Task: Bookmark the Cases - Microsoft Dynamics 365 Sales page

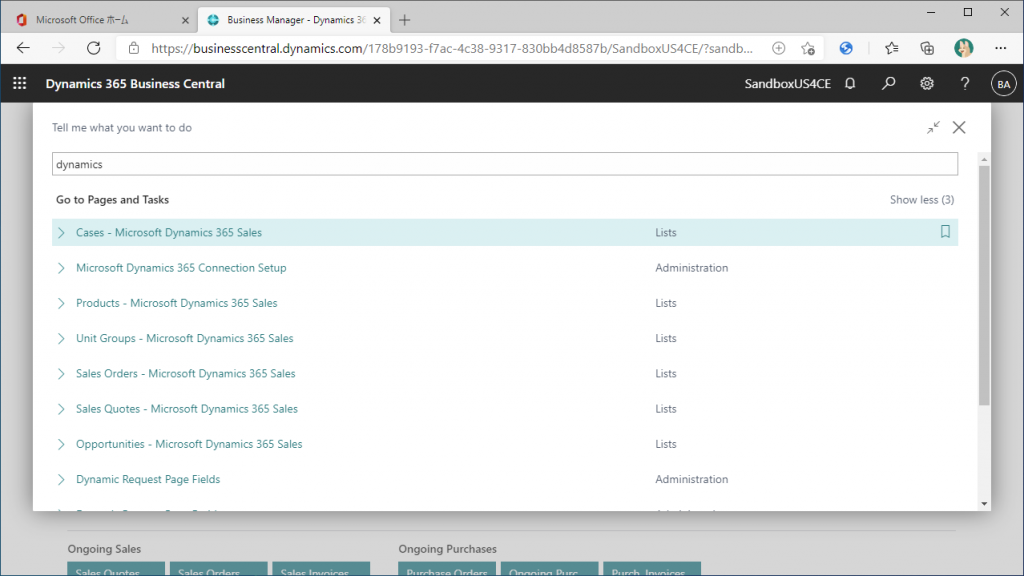Action: click(x=945, y=232)
